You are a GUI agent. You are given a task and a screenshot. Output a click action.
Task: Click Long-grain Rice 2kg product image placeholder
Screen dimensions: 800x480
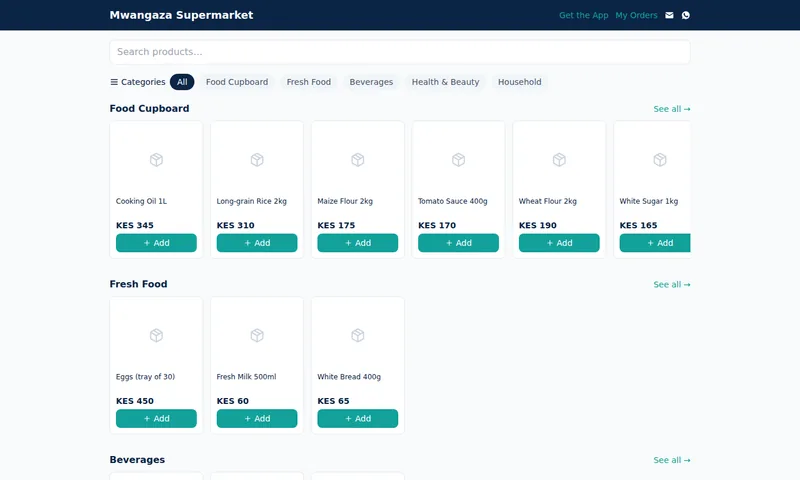click(257, 160)
